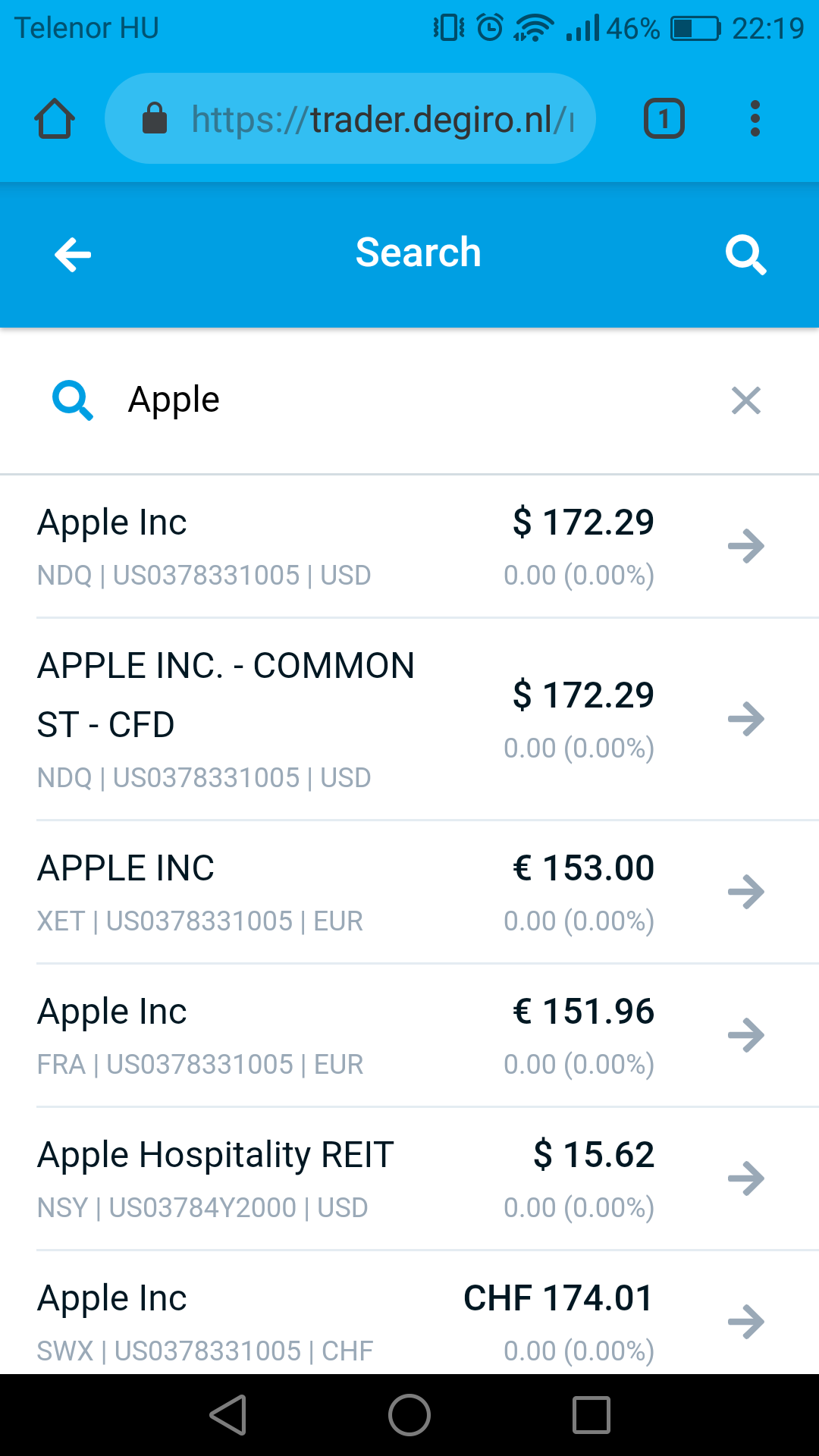Expand arrow for Apple Inc NDQ listing
Image resolution: width=819 pixels, height=1456 pixels.
[745, 546]
